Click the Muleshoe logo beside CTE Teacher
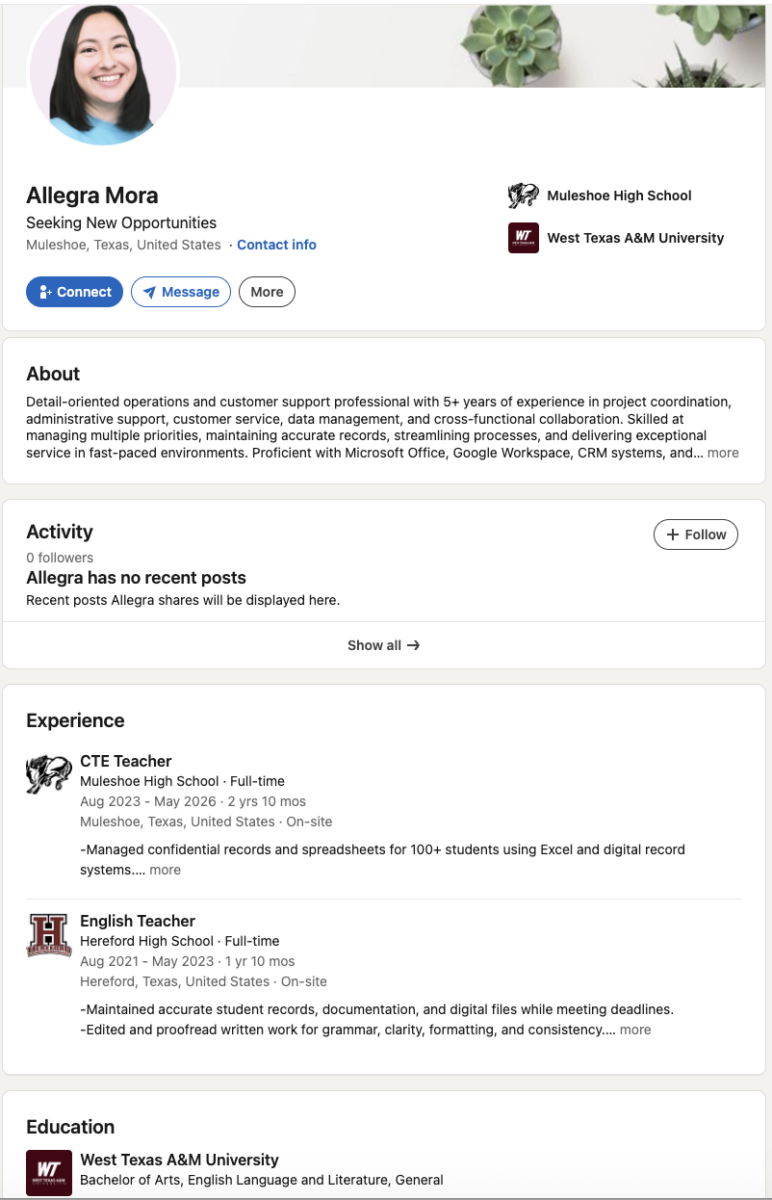 tap(49, 775)
